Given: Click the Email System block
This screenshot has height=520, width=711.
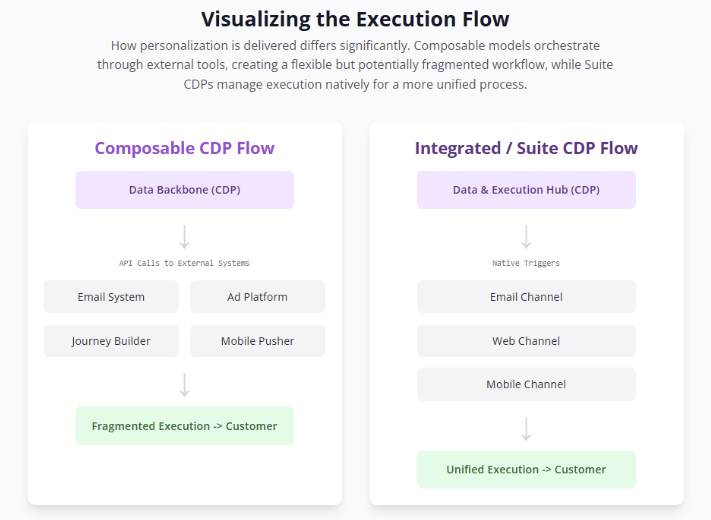Looking at the screenshot, I should 111,297.
